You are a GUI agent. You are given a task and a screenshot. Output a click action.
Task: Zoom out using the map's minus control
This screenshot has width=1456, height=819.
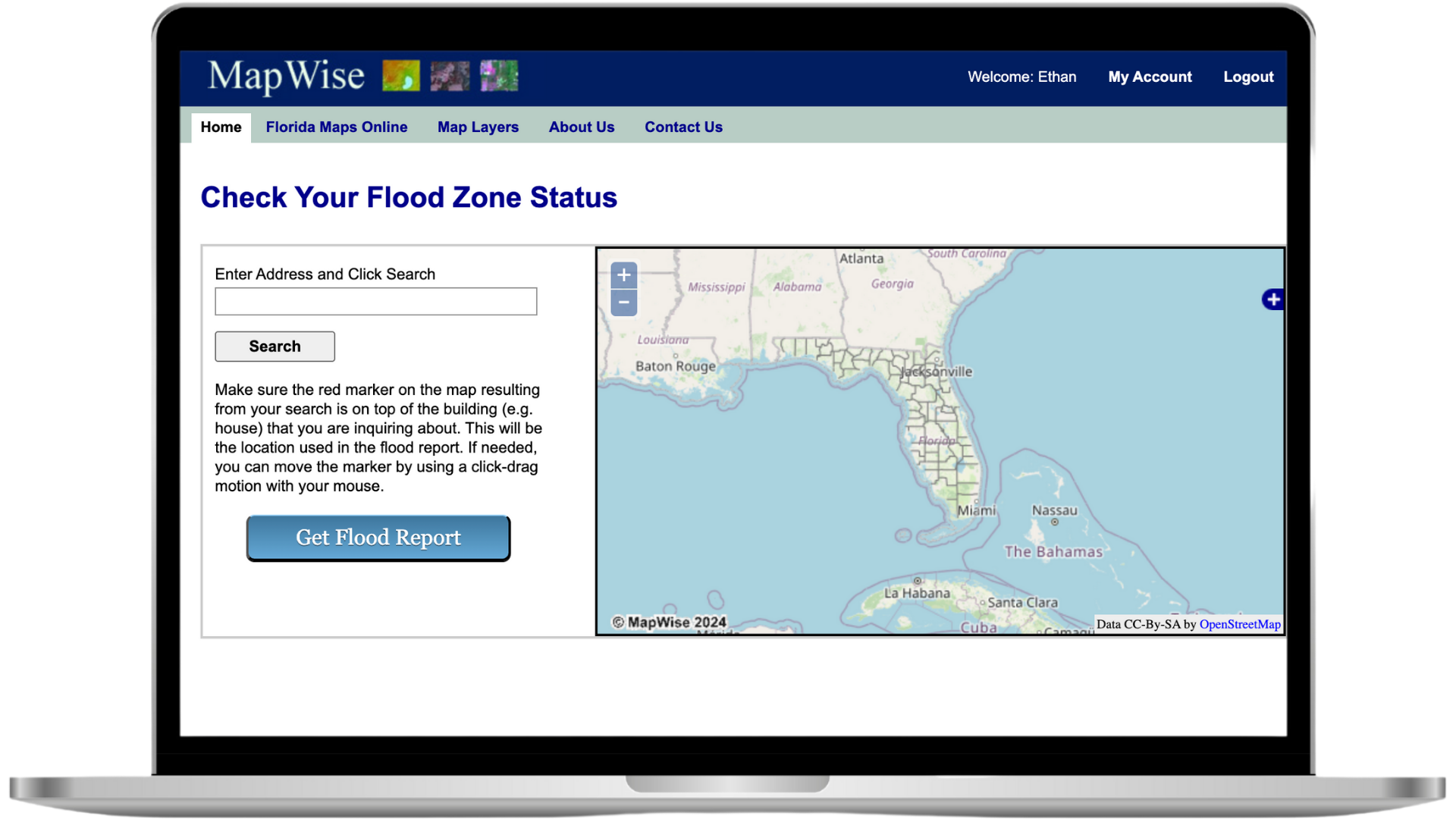pos(623,302)
